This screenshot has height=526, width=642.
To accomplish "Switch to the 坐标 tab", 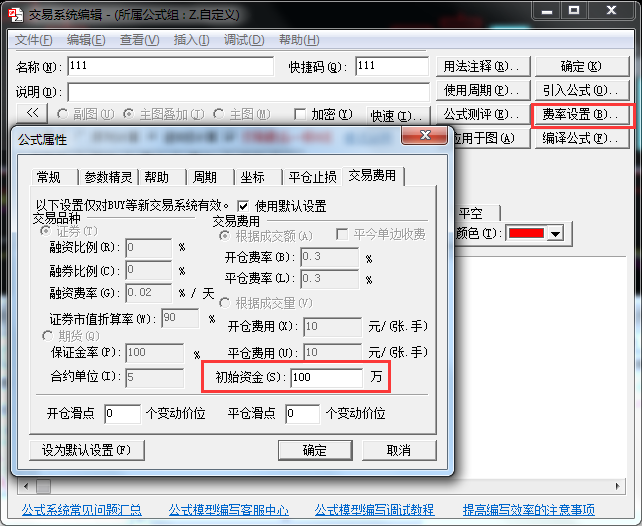I will (258, 177).
